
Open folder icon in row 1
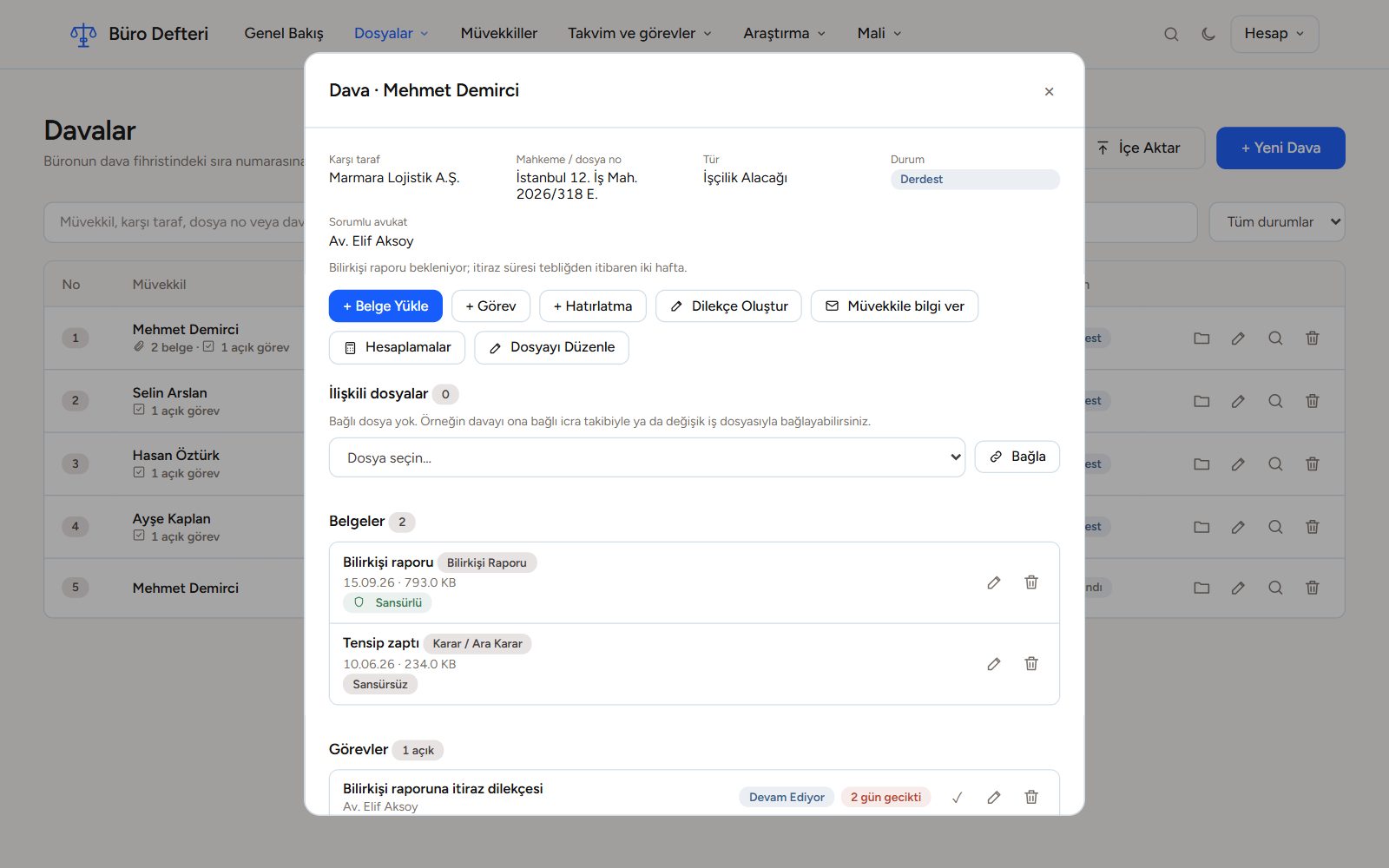pyautogui.click(x=1201, y=339)
